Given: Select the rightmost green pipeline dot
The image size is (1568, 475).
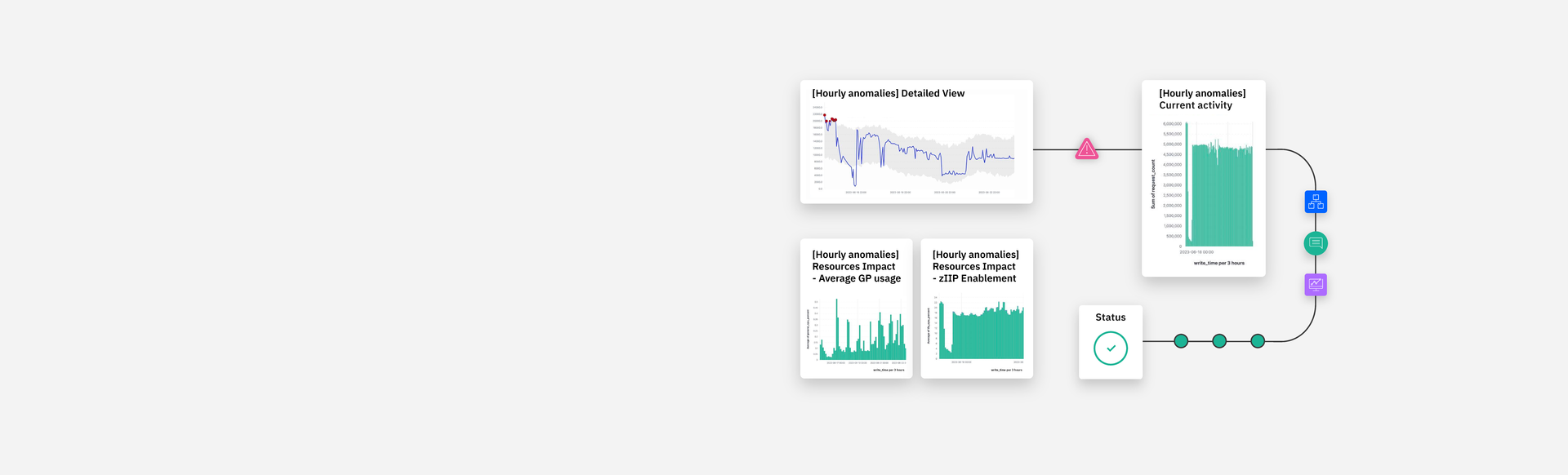Looking at the screenshot, I should click(1258, 341).
